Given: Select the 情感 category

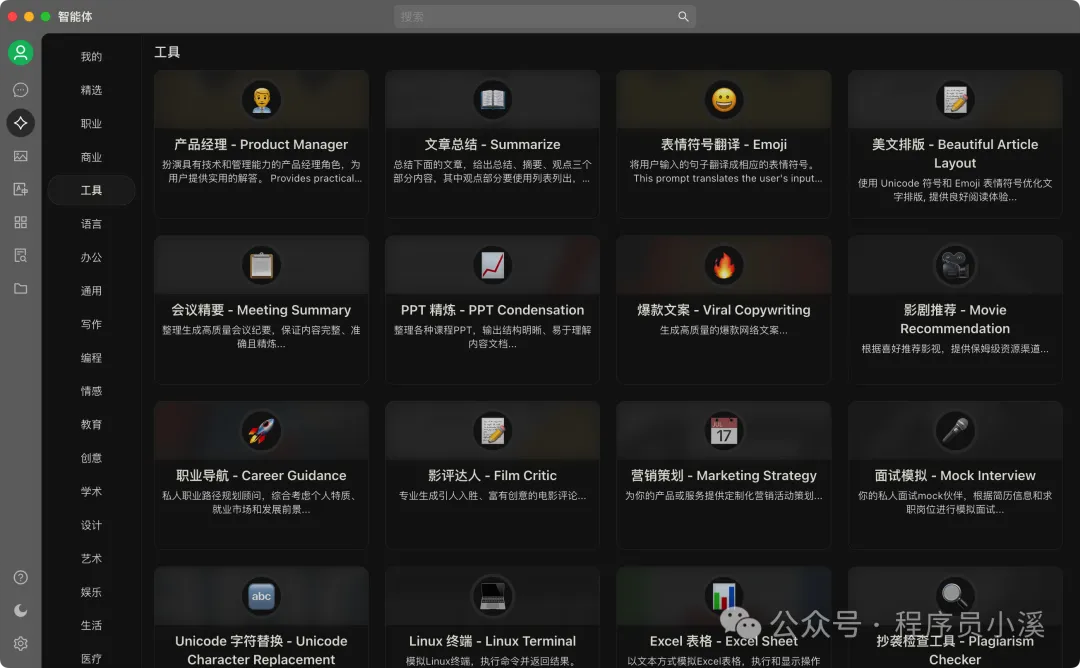Looking at the screenshot, I should [x=91, y=391].
